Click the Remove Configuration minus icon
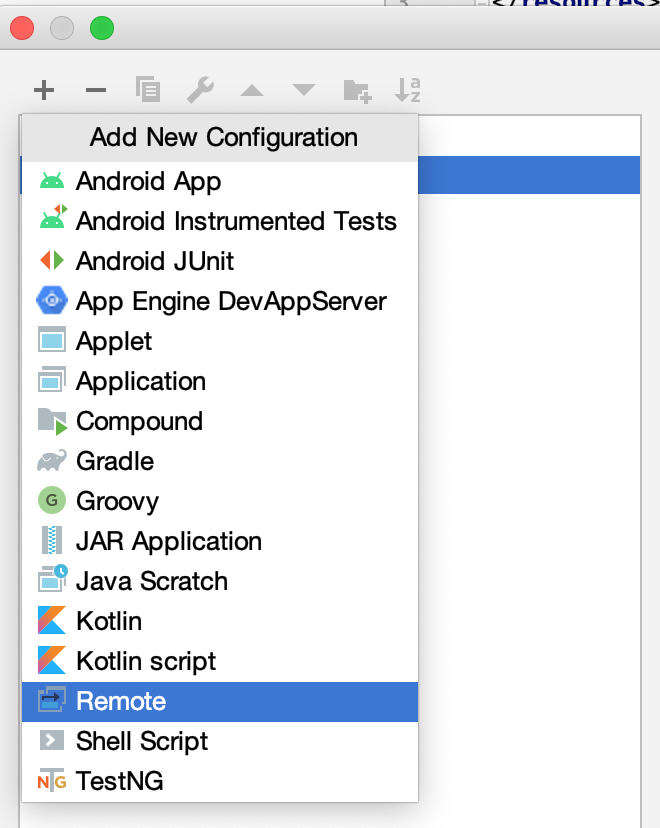The image size is (660, 828). tap(96, 90)
